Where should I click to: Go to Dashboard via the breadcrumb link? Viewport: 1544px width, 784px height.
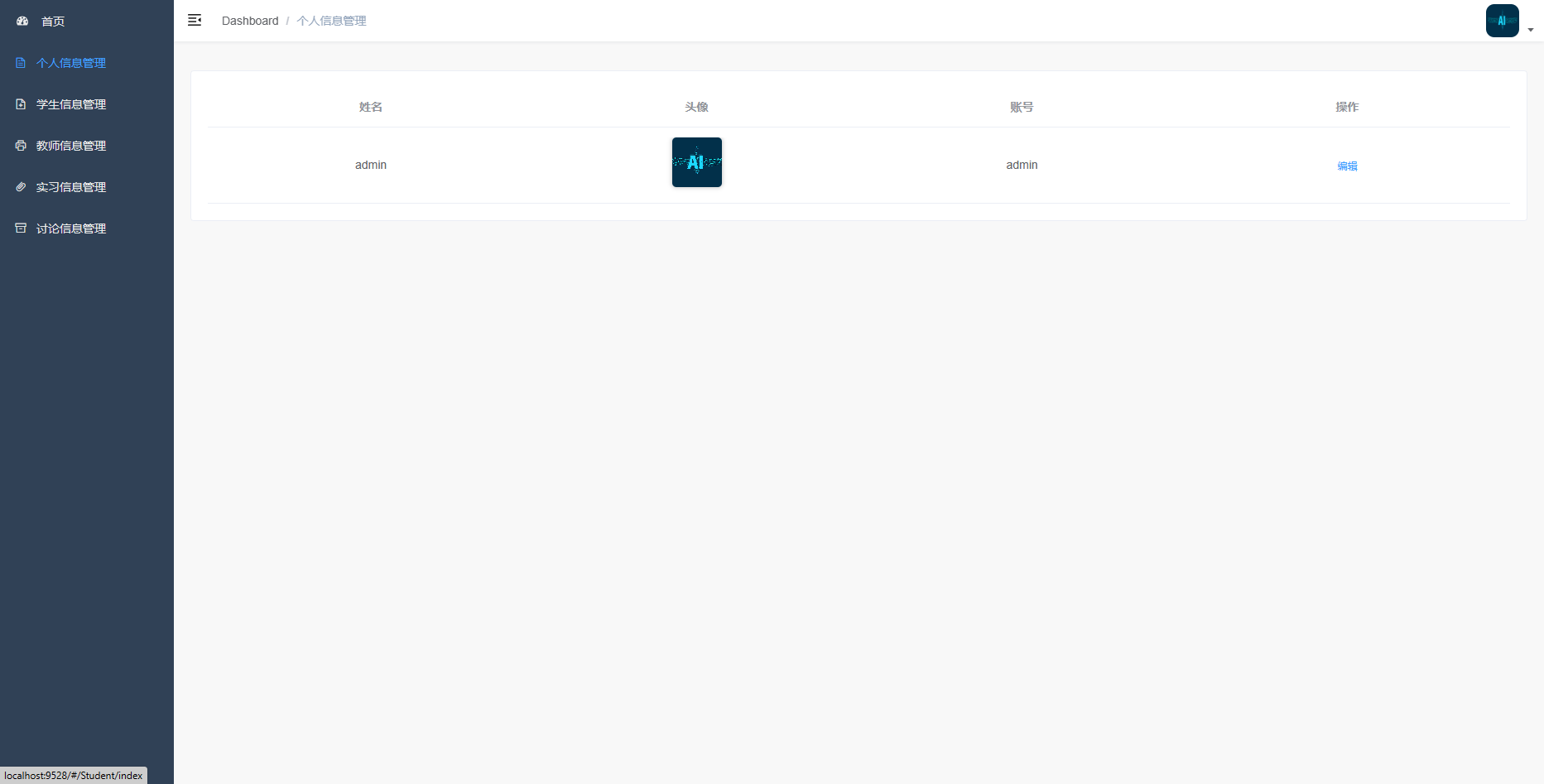[x=250, y=21]
